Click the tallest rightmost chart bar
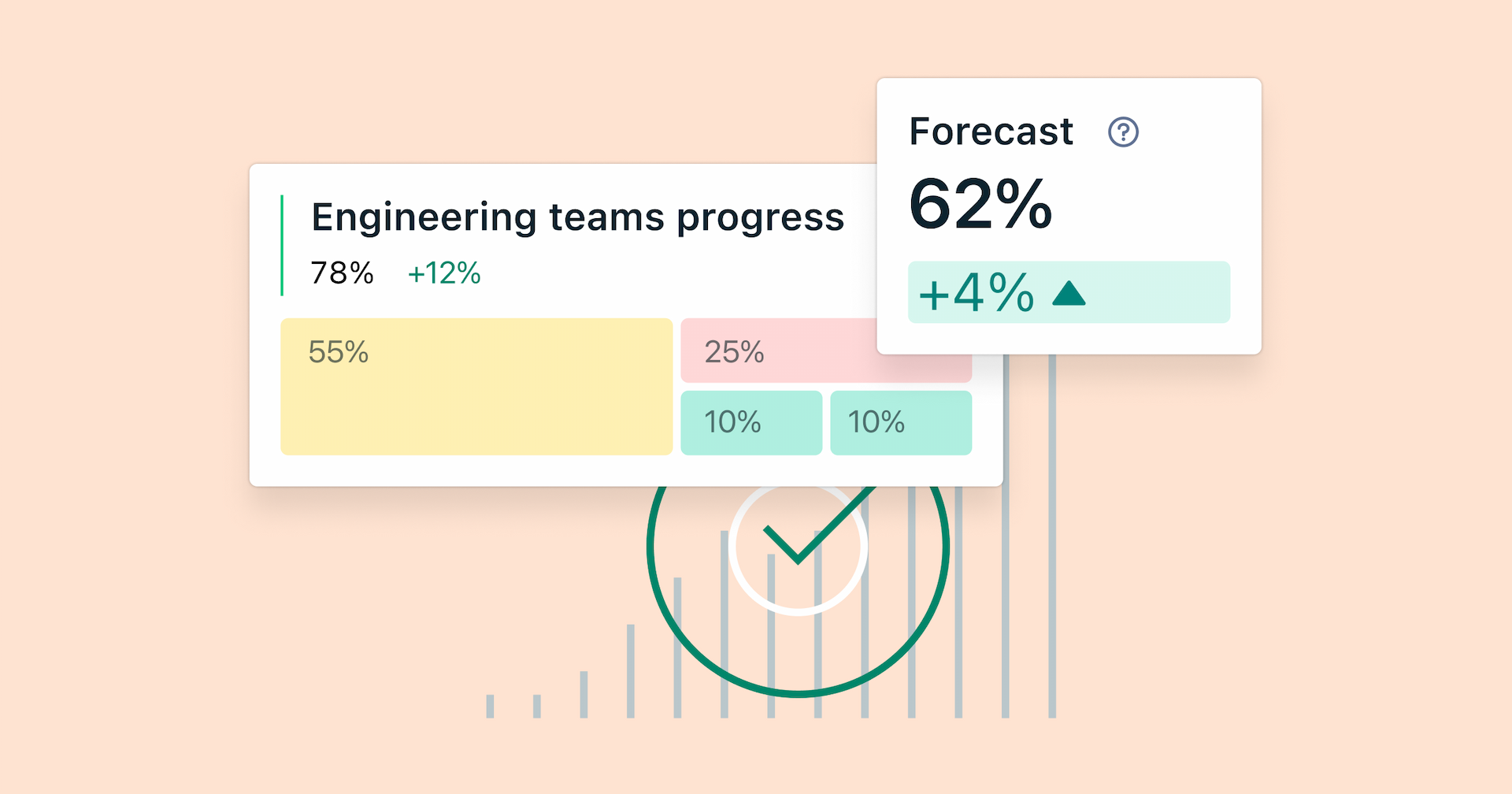The height and width of the screenshot is (794, 1512). [1052, 551]
